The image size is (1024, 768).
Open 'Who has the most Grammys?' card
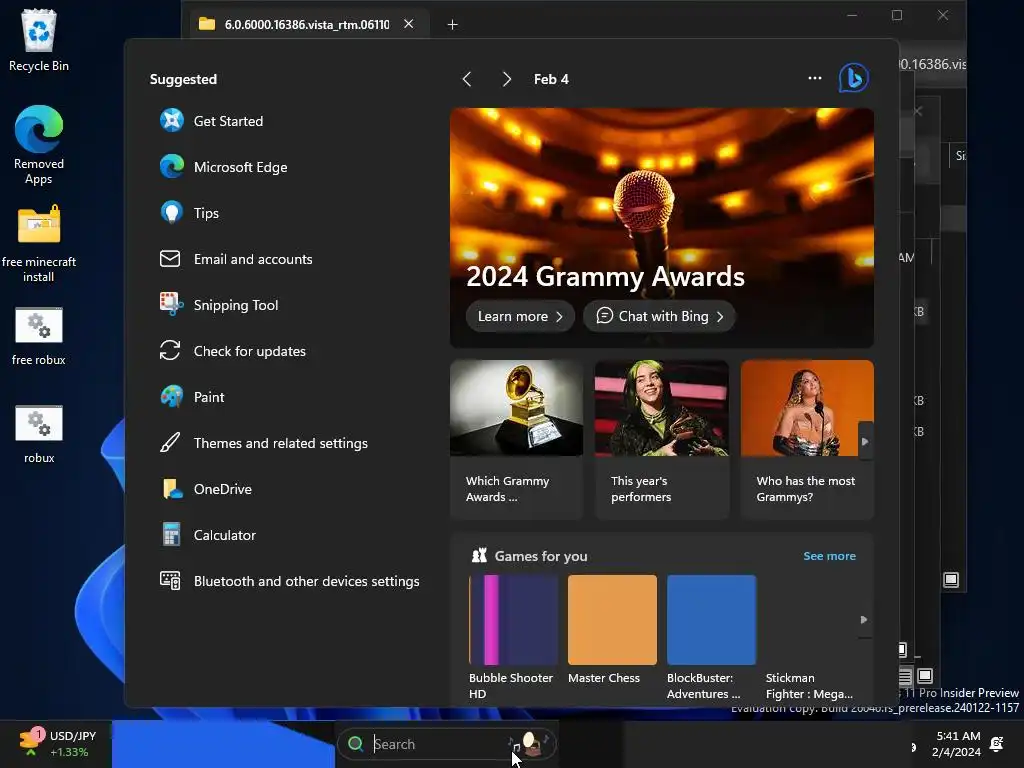807,440
